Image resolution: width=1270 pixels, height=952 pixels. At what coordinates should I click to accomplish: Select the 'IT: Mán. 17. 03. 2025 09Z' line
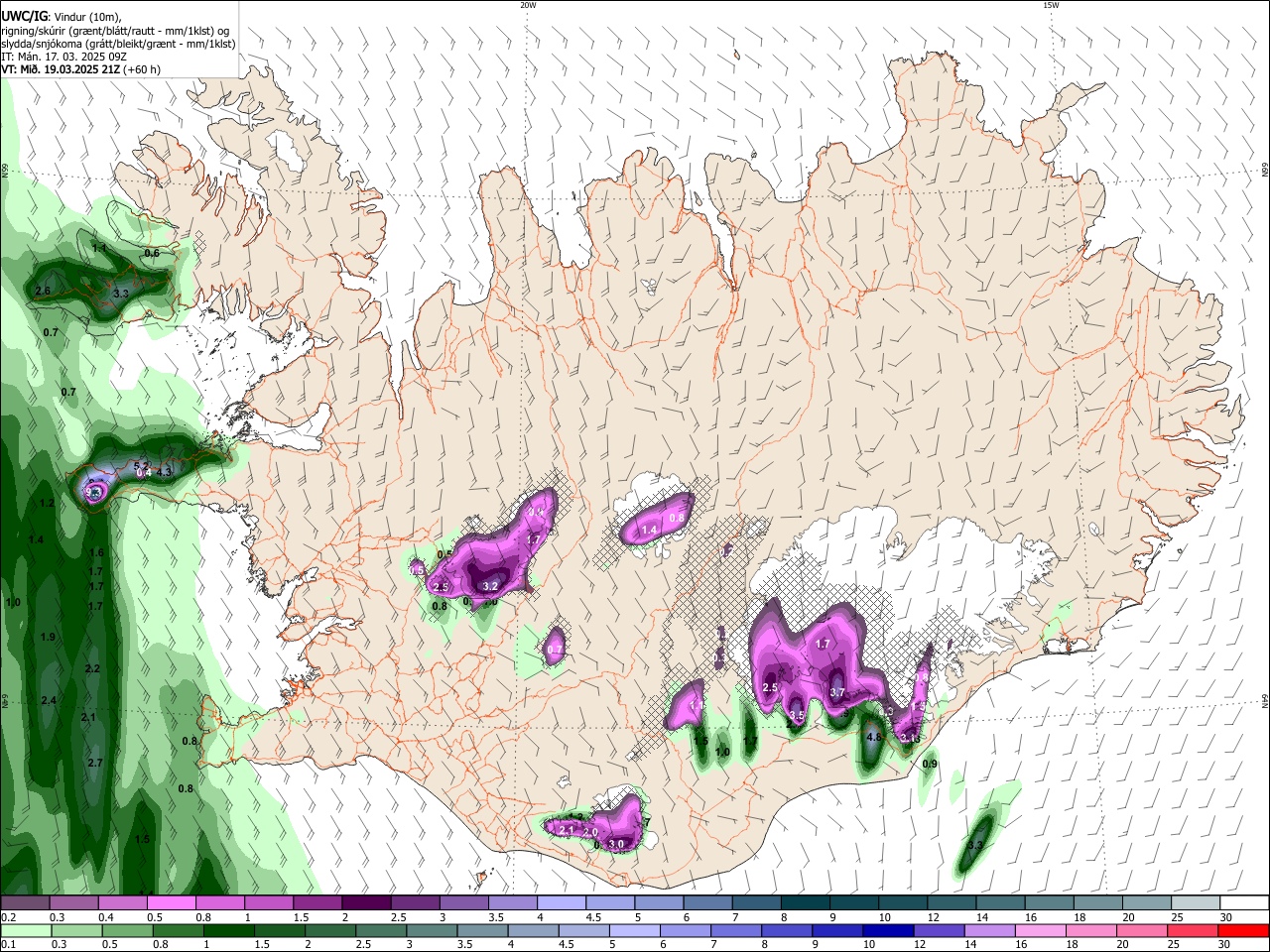[x=64, y=57]
